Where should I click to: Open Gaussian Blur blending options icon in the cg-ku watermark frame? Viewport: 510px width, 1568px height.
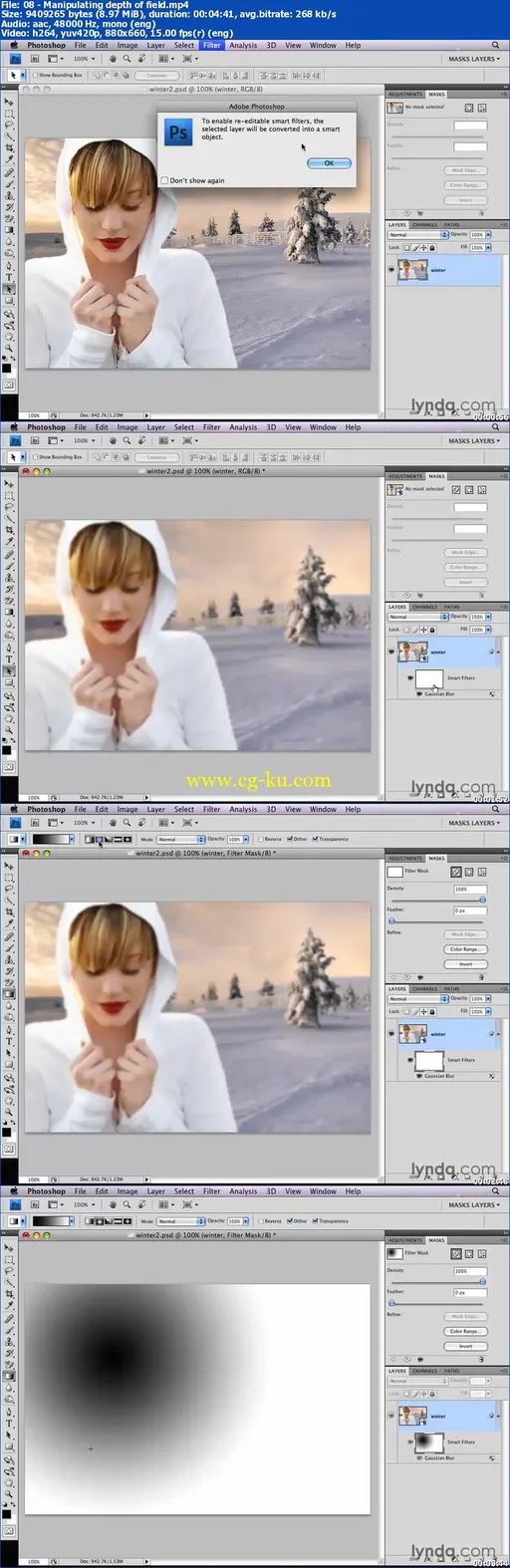pyautogui.click(x=492, y=693)
